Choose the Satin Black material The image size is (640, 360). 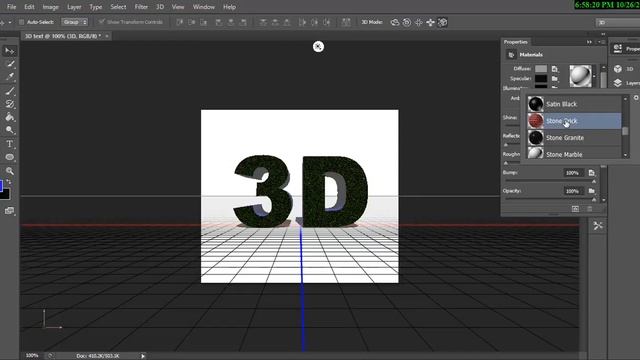(x=573, y=104)
